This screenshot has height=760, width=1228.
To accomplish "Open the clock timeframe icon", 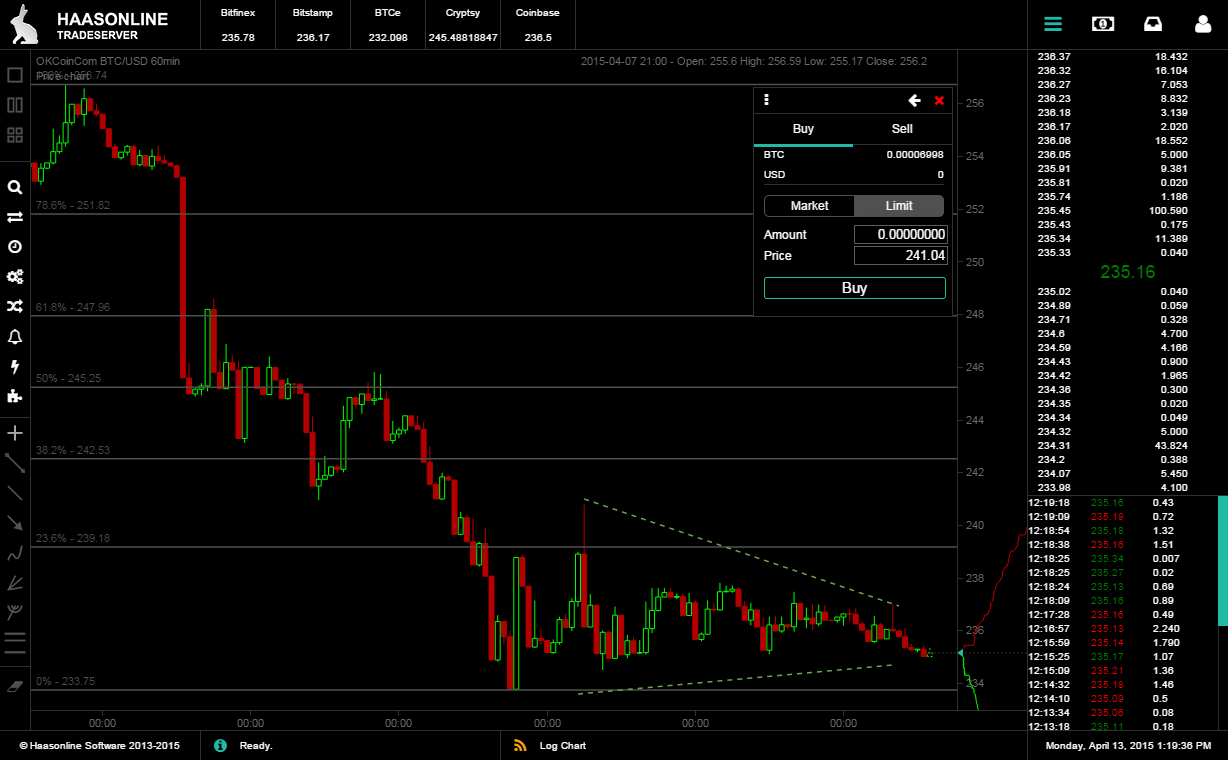I will click(15, 247).
